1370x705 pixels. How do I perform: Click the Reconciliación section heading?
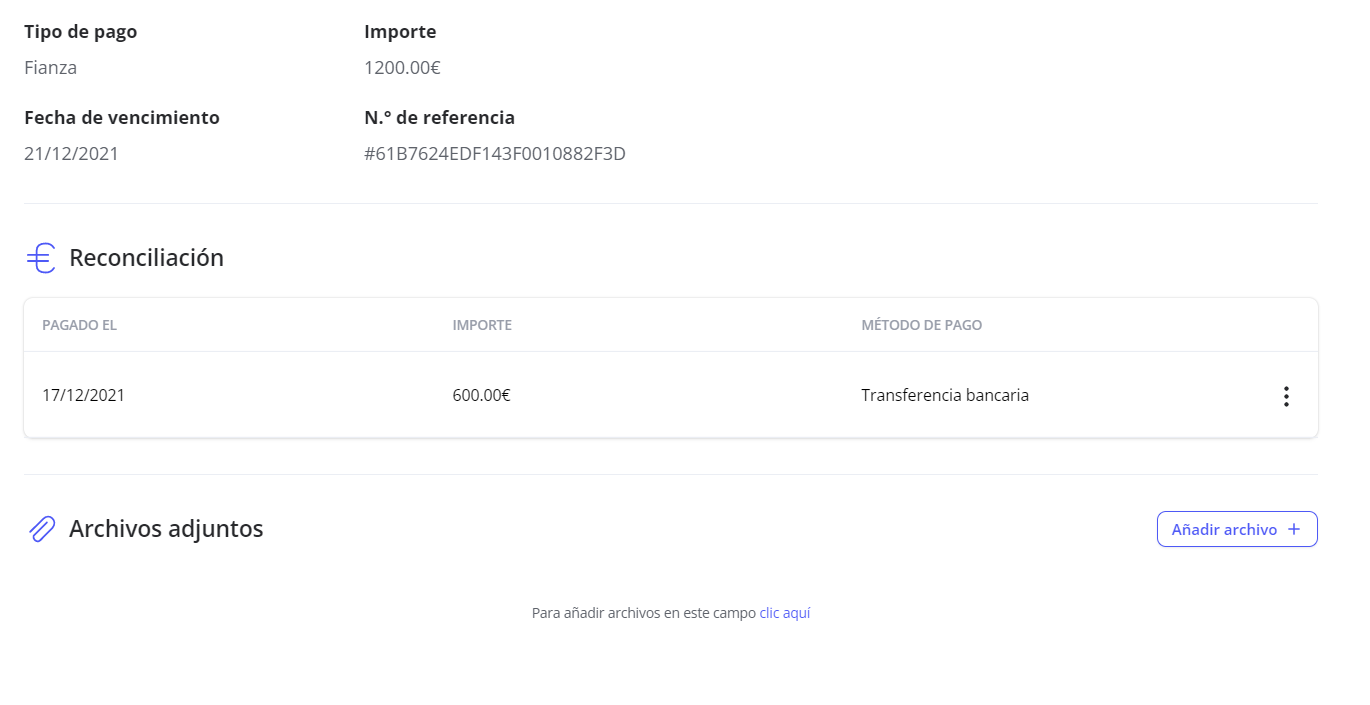pyautogui.click(x=146, y=258)
